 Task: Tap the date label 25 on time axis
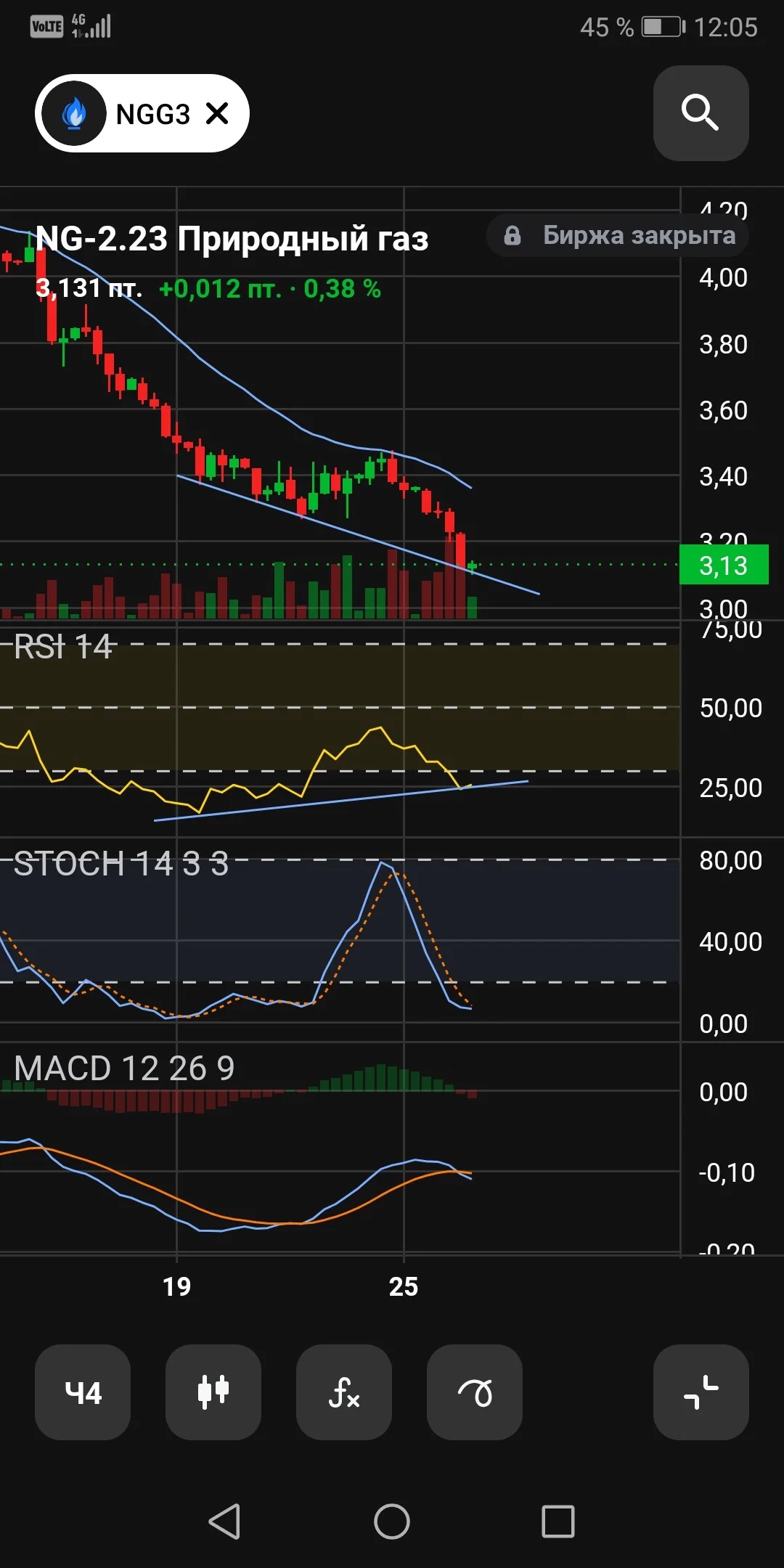click(x=404, y=1286)
